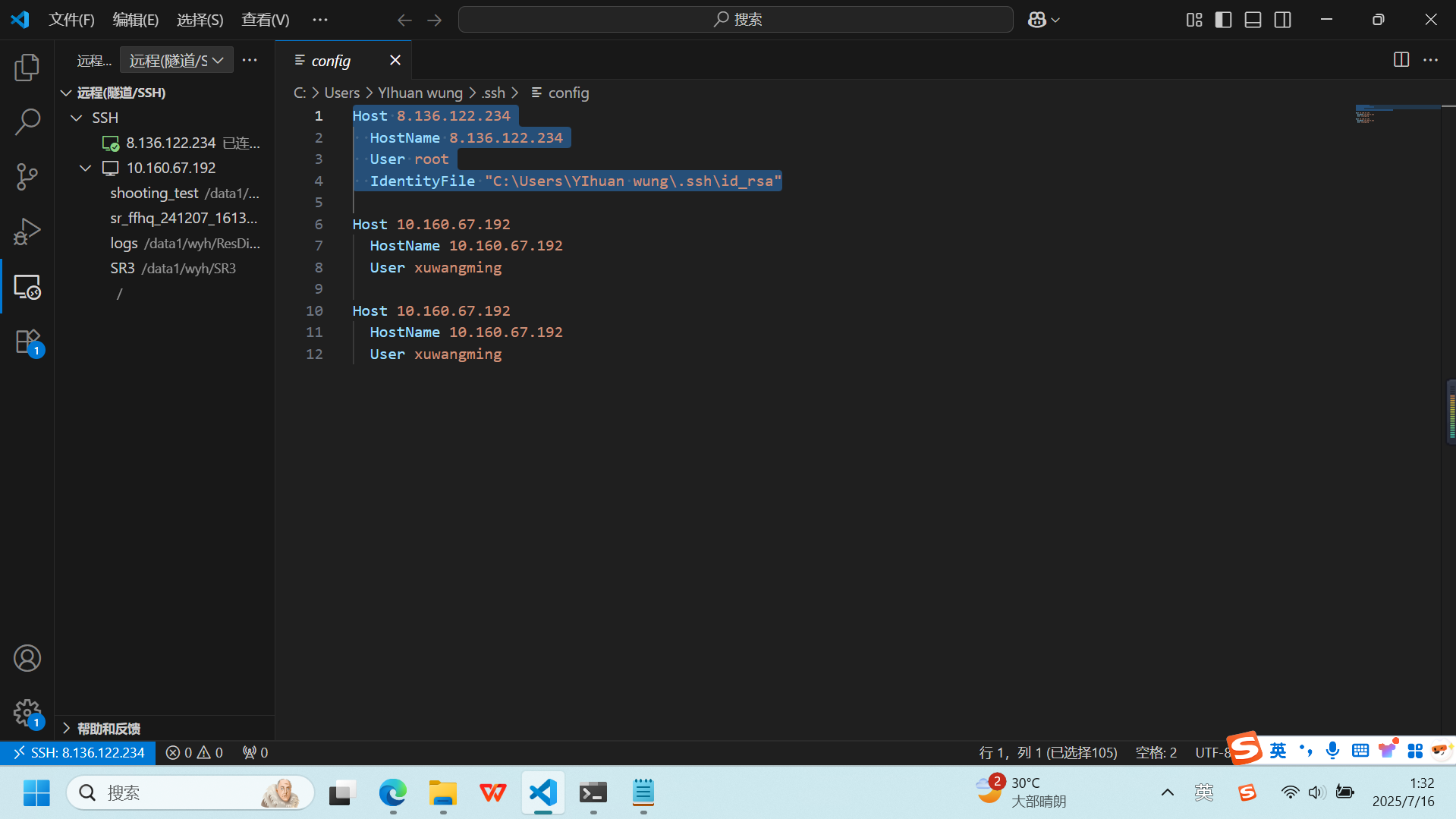The image size is (1456, 819).
Task: Switch to the config tab
Action: pos(331,60)
